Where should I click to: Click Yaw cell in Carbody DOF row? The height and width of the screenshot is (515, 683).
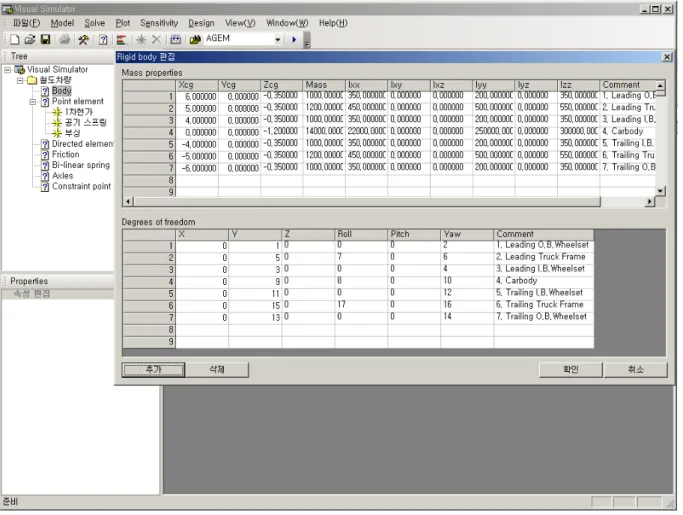tap(467, 281)
